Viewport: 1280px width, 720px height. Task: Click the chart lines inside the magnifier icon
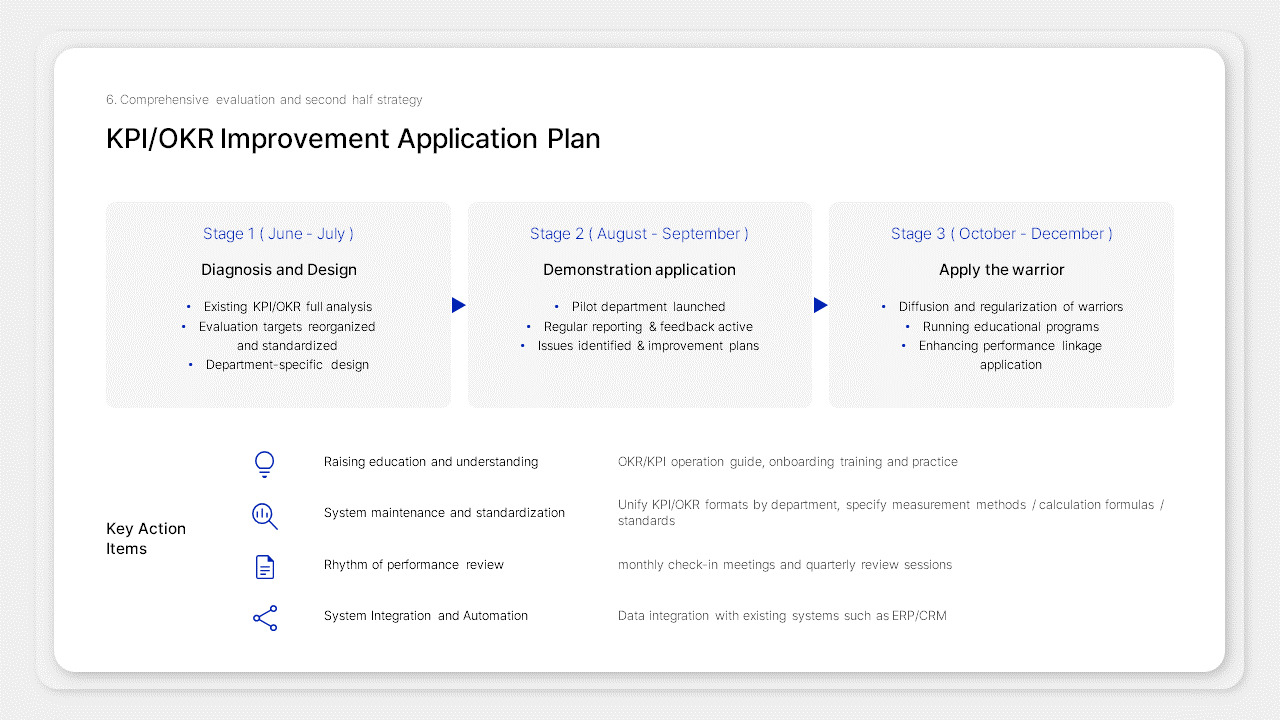[x=263, y=514]
